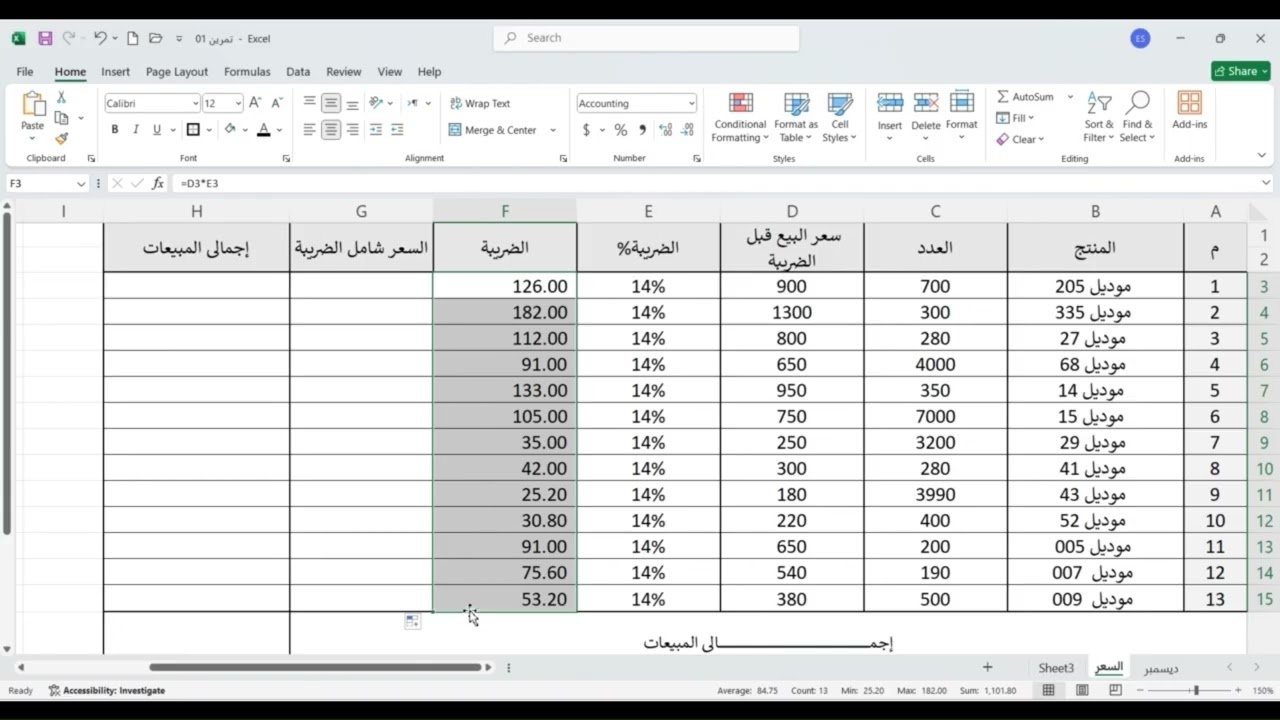This screenshot has width=1280, height=720.
Task: Toggle Bold formatting
Action: 115,130
